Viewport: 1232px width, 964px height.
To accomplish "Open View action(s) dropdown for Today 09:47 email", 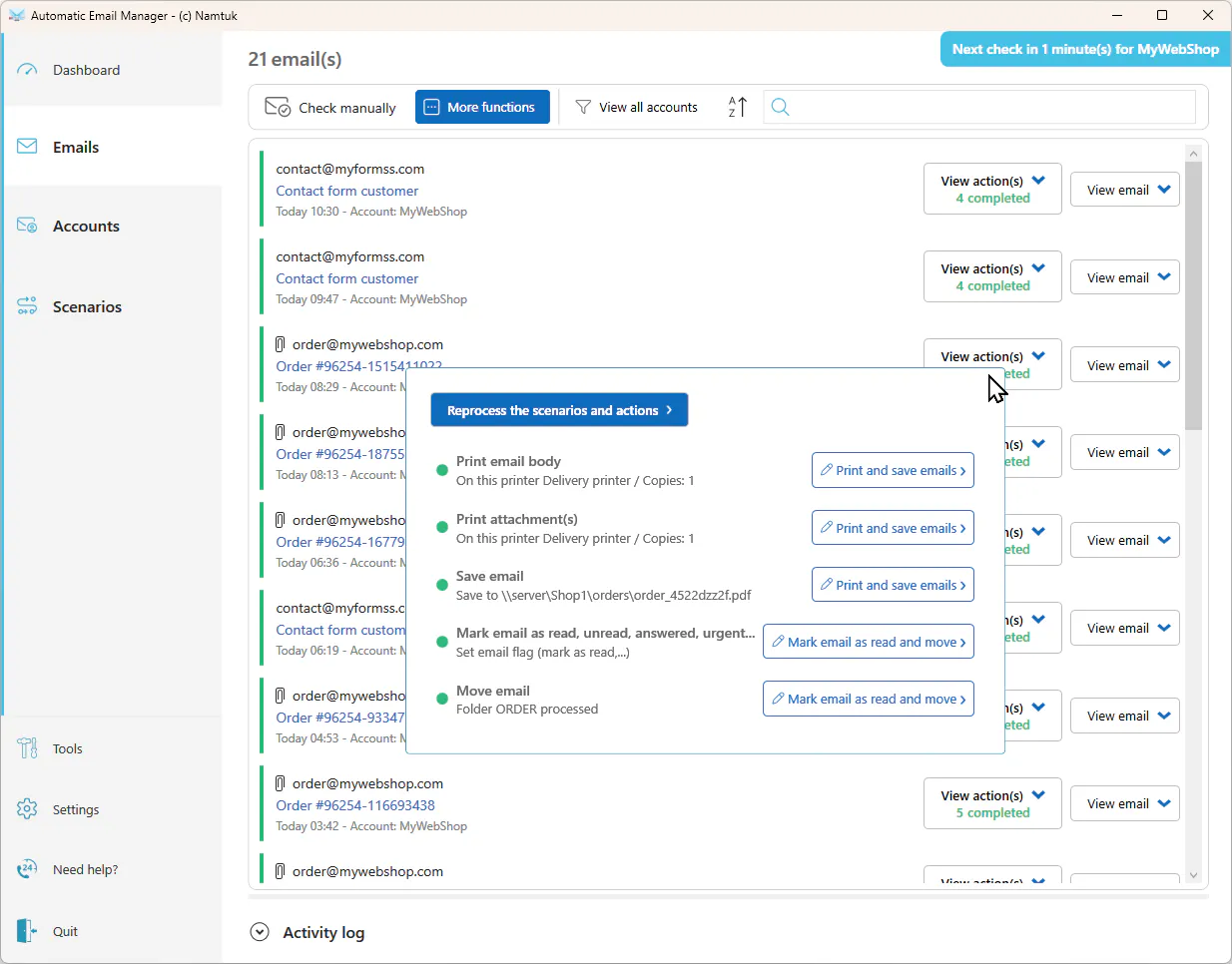I will [992, 276].
